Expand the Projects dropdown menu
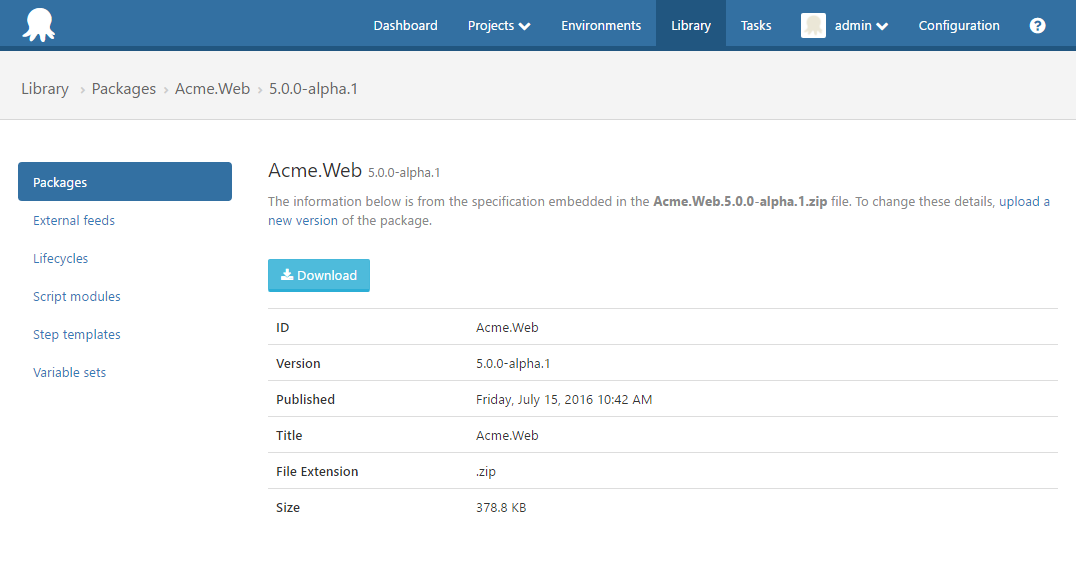Screen dimensions: 1076x564 499,25
